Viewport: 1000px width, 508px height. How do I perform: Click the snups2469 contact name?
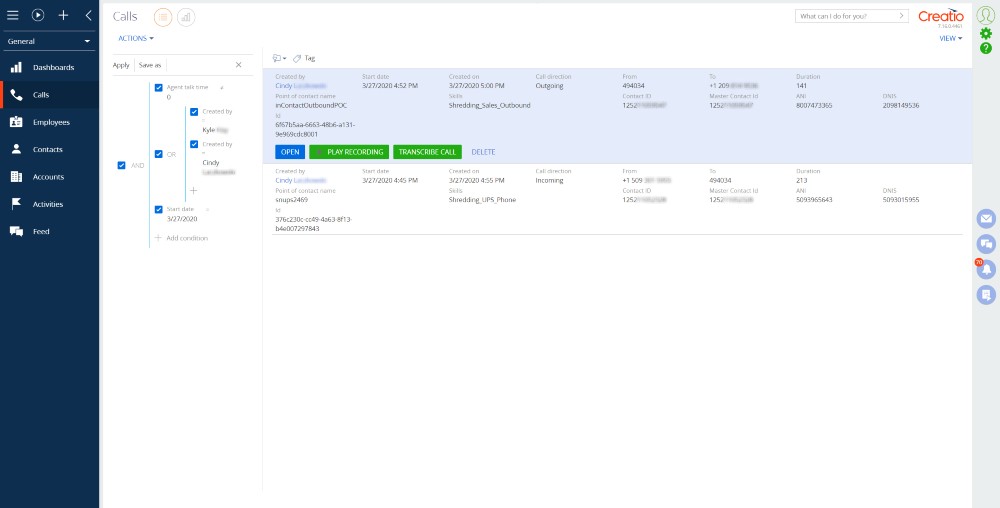[x=291, y=200]
